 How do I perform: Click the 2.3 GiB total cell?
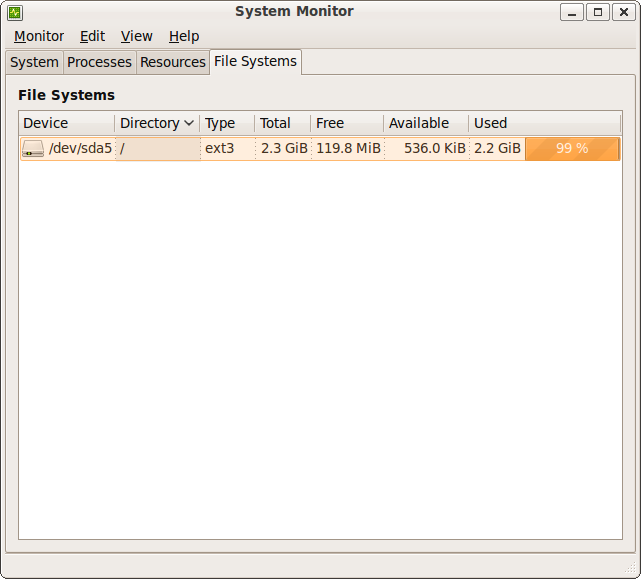point(284,148)
